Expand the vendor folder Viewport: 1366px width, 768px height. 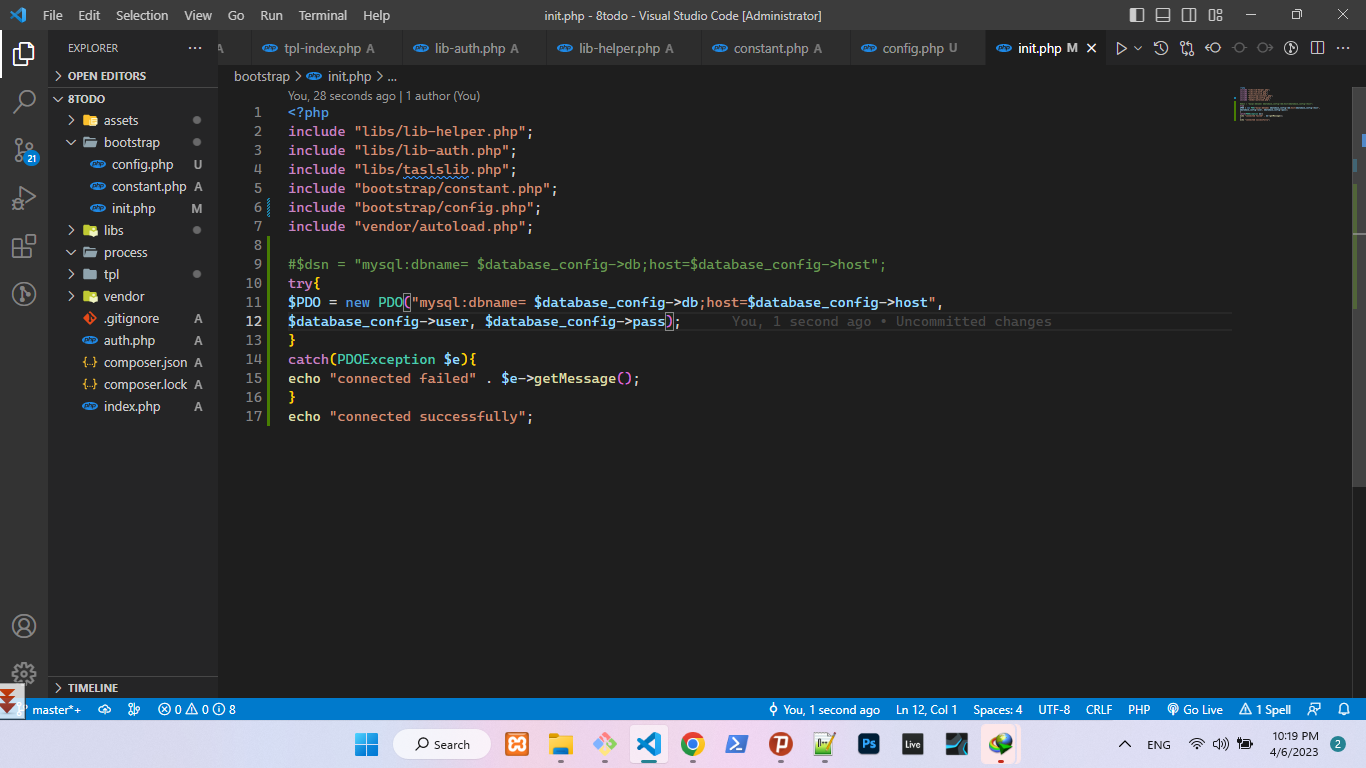133,296
